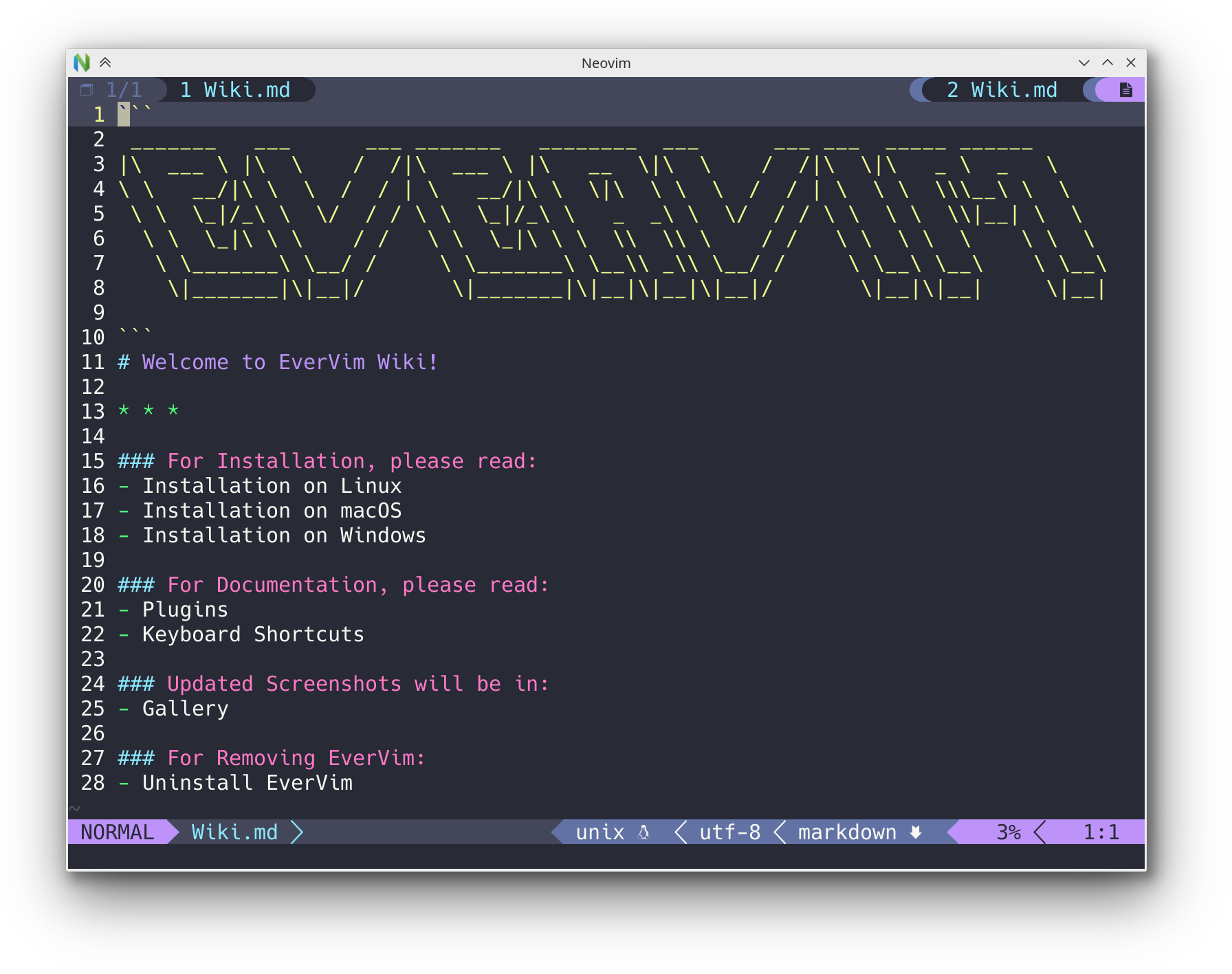
Task: Click the 'For Removing EverVim:' heading
Action: pyautogui.click(x=296, y=758)
